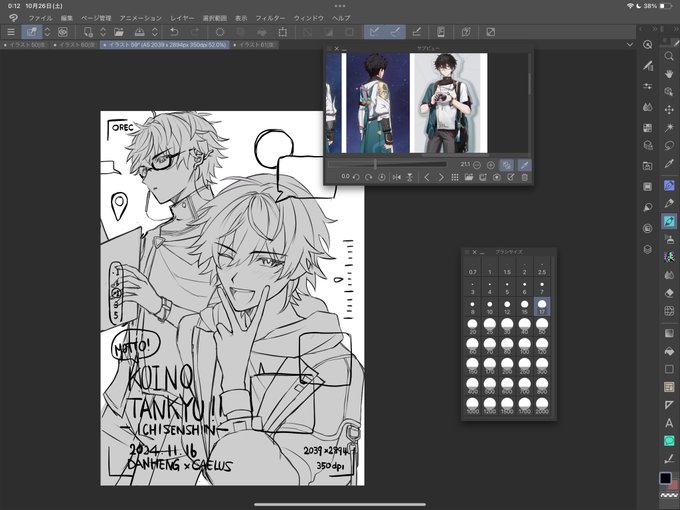Open the アニメーション menu
This screenshot has width=680, height=510.
[x=141, y=18]
